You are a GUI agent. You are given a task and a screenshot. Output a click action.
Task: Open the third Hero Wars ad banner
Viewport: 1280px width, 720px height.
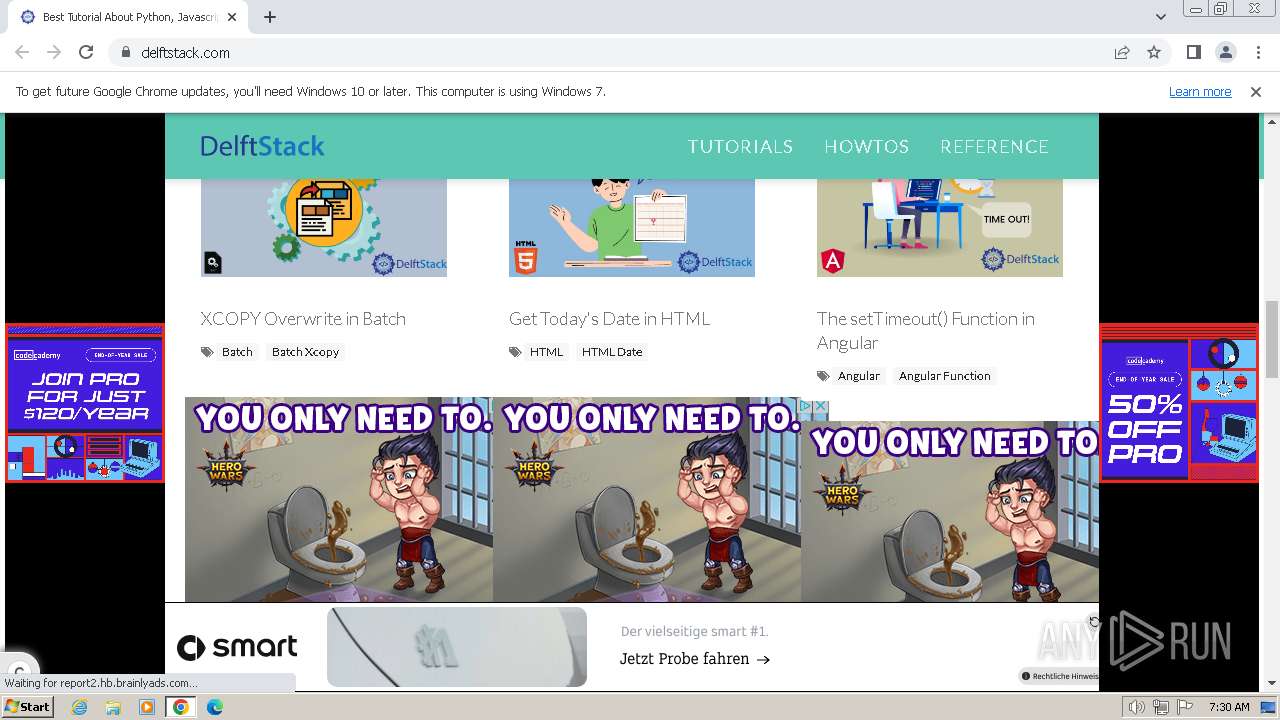click(950, 511)
